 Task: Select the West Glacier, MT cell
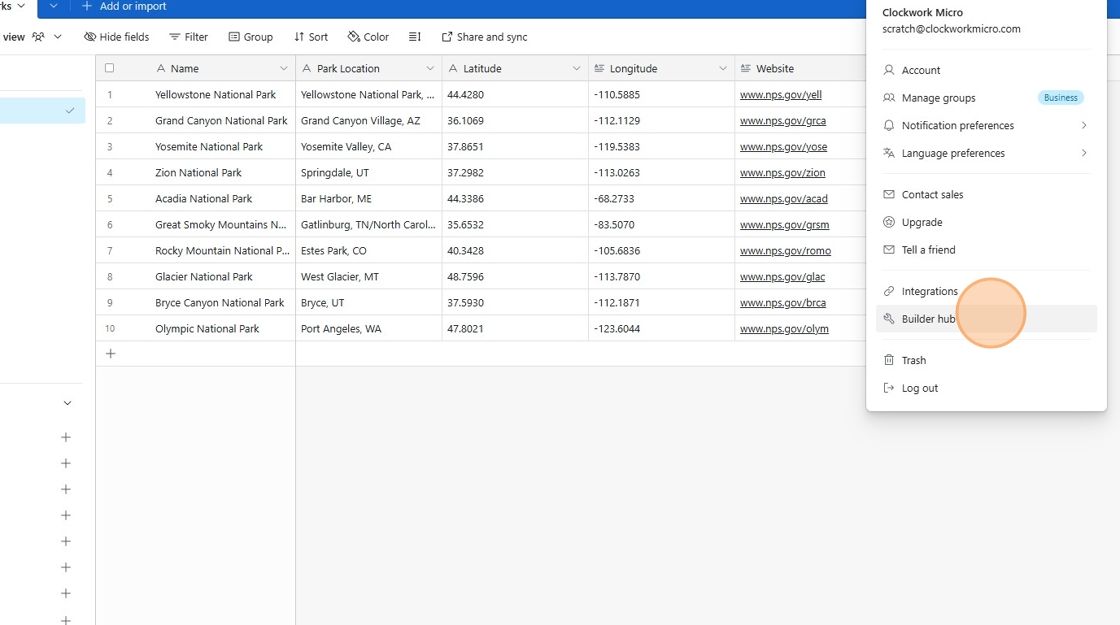pos(369,276)
